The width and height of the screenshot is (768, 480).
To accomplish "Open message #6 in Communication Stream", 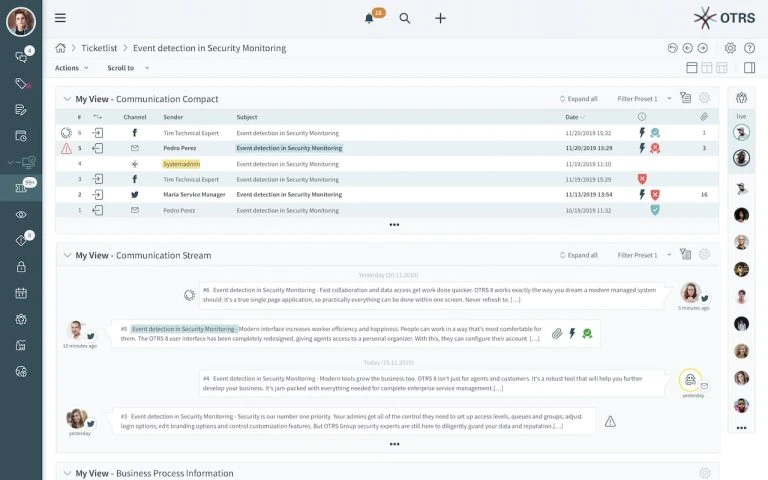I will (x=432, y=295).
